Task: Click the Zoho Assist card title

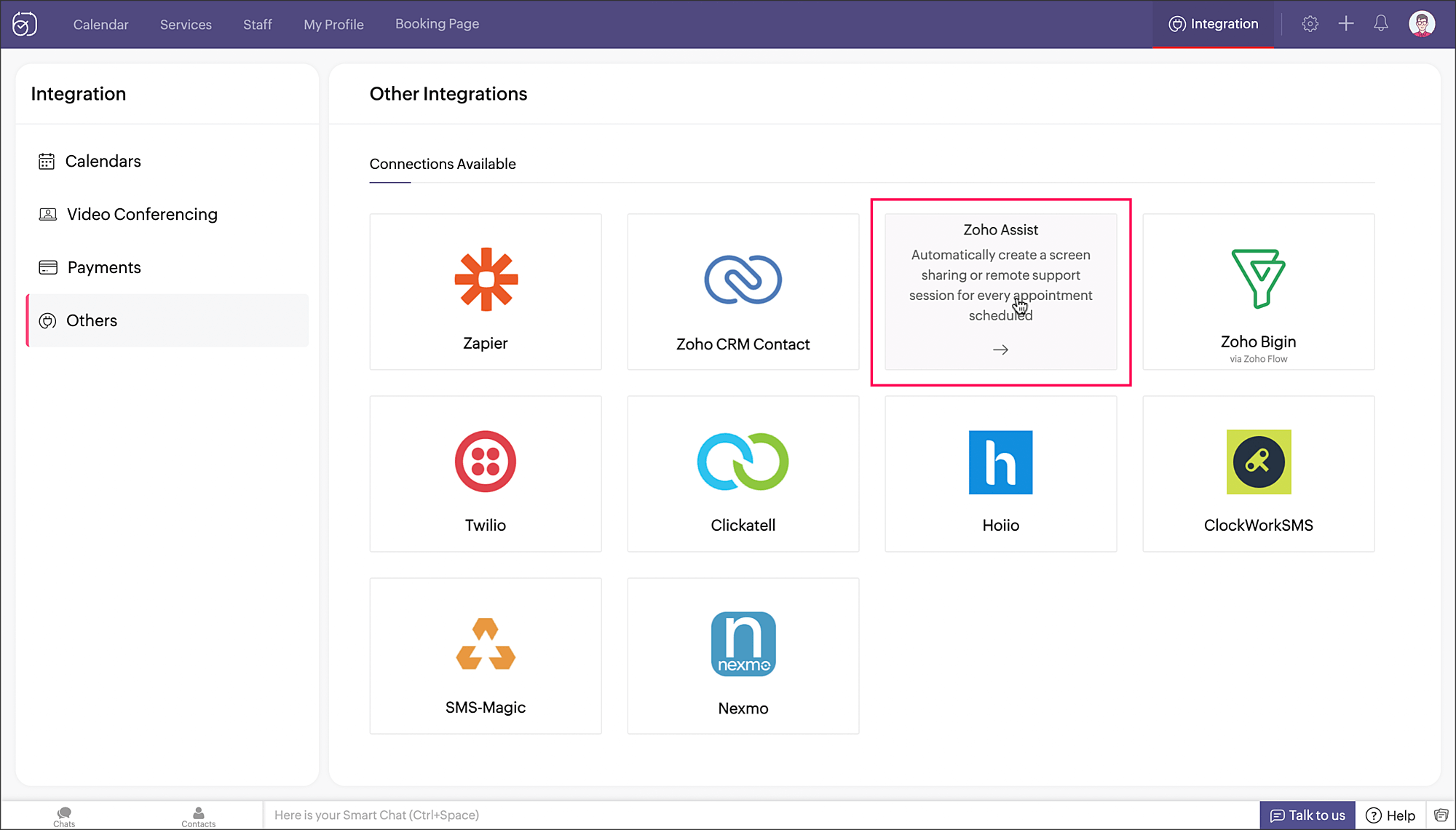Action: pos(1000,230)
